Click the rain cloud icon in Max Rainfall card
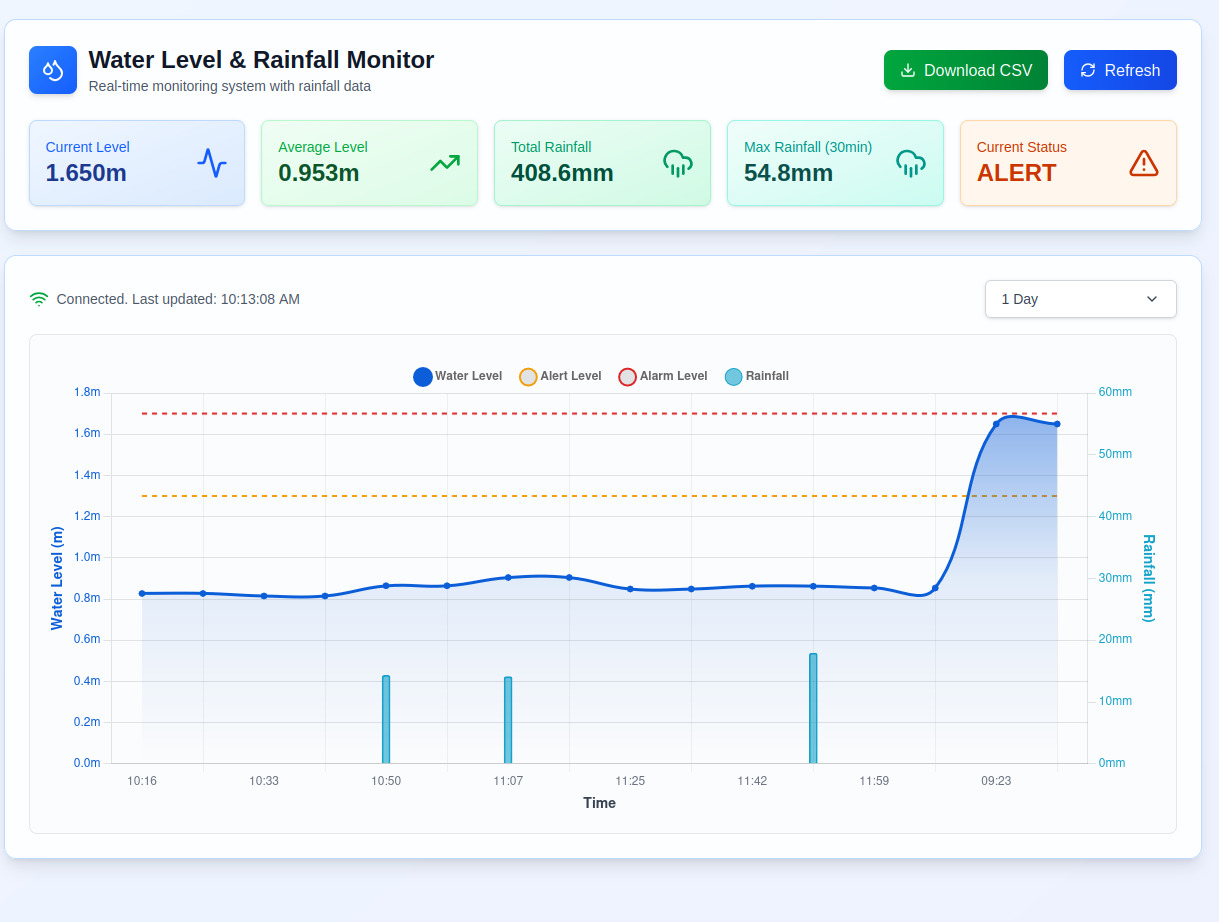 [x=911, y=163]
